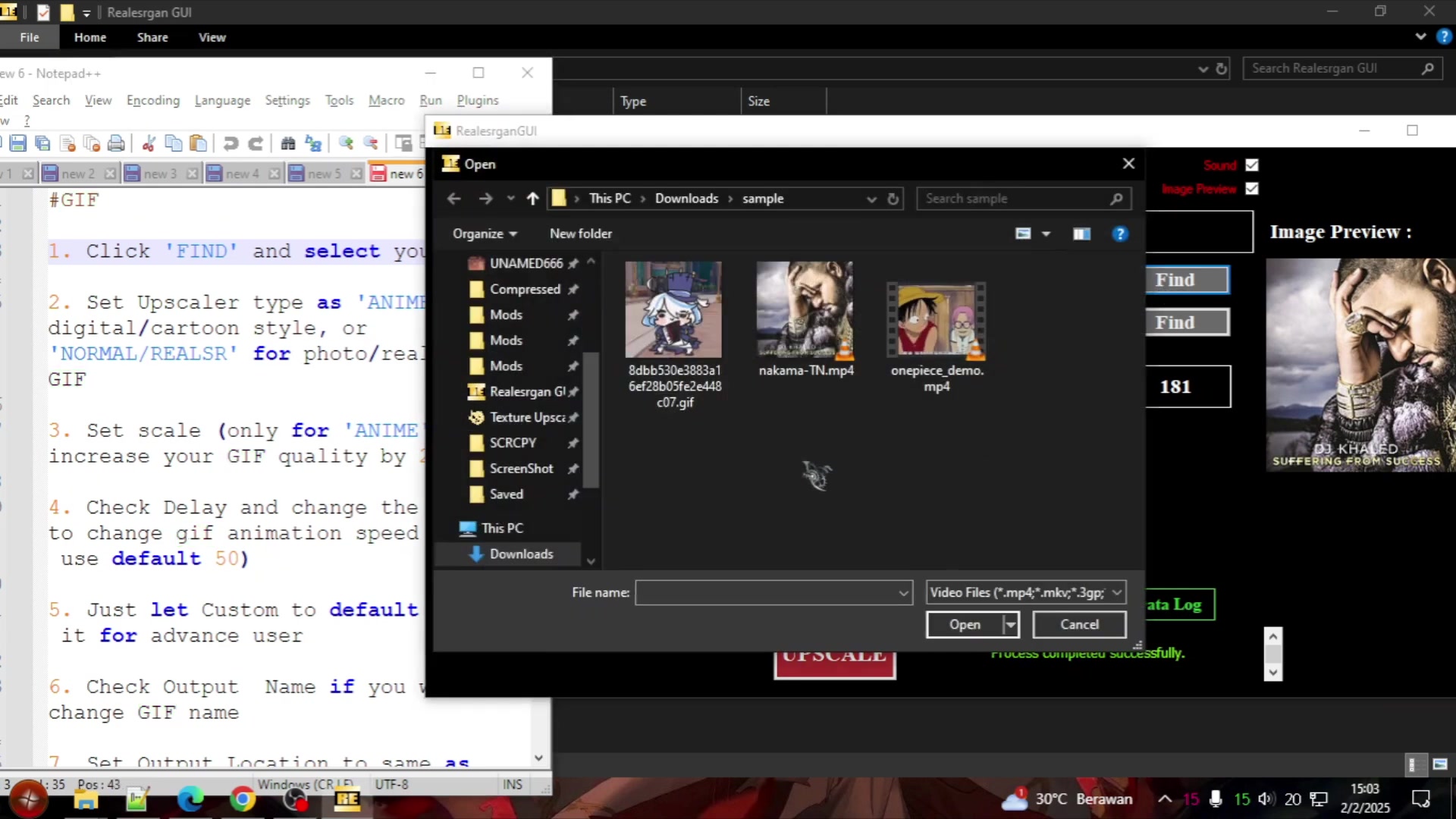1456x819 pixels.
Task: Unpin the SCRCPY folder in the sidebar
Action: (574, 443)
